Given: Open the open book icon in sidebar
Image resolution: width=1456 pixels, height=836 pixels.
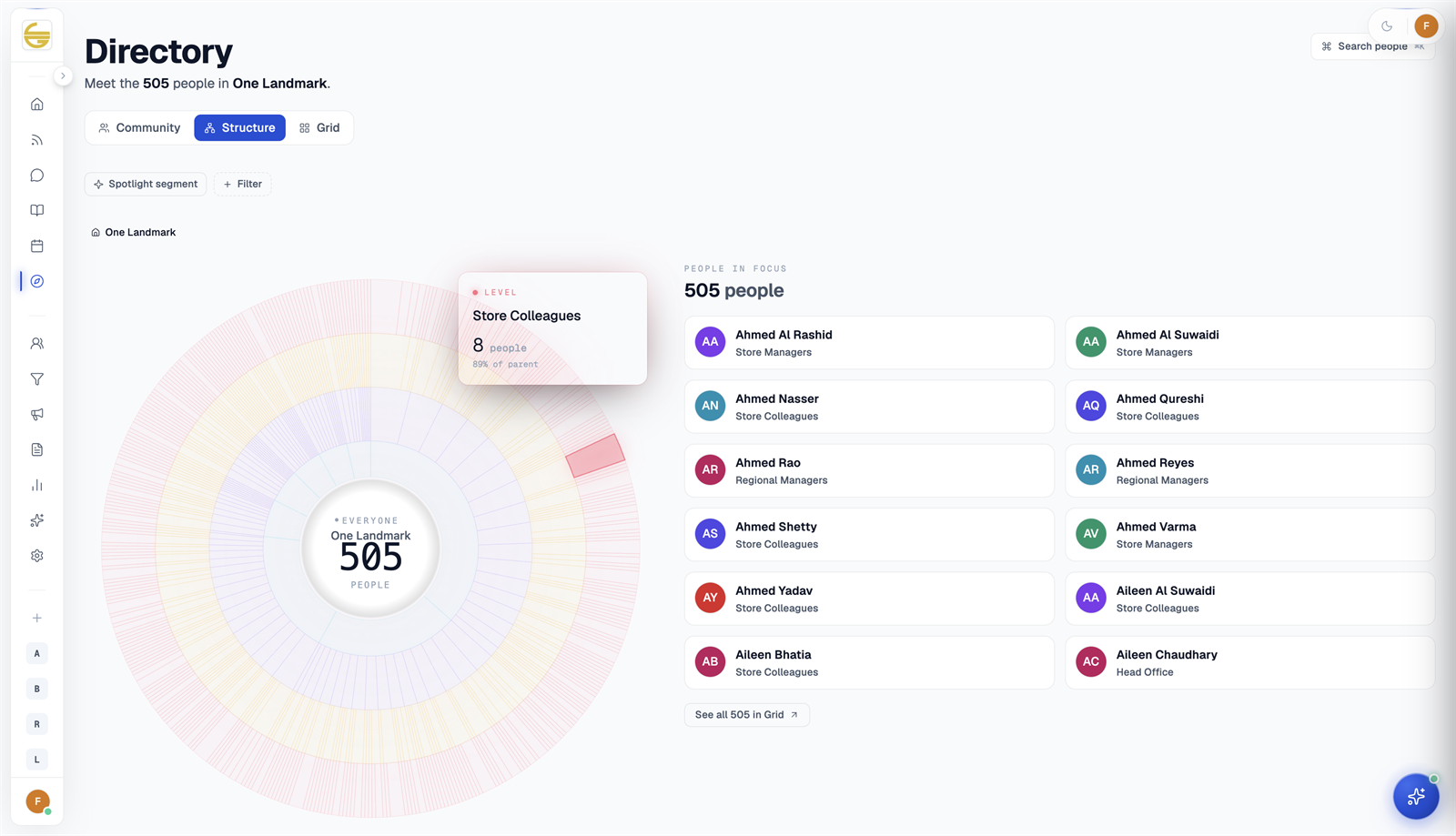Looking at the screenshot, I should click(37, 211).
